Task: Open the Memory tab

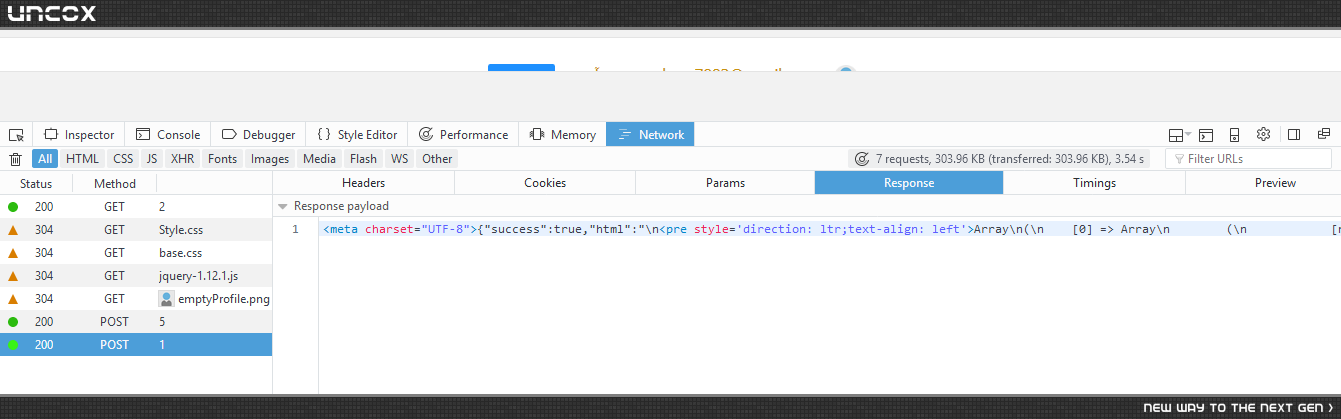Action: pyautogui.click(x=562, y=135)
